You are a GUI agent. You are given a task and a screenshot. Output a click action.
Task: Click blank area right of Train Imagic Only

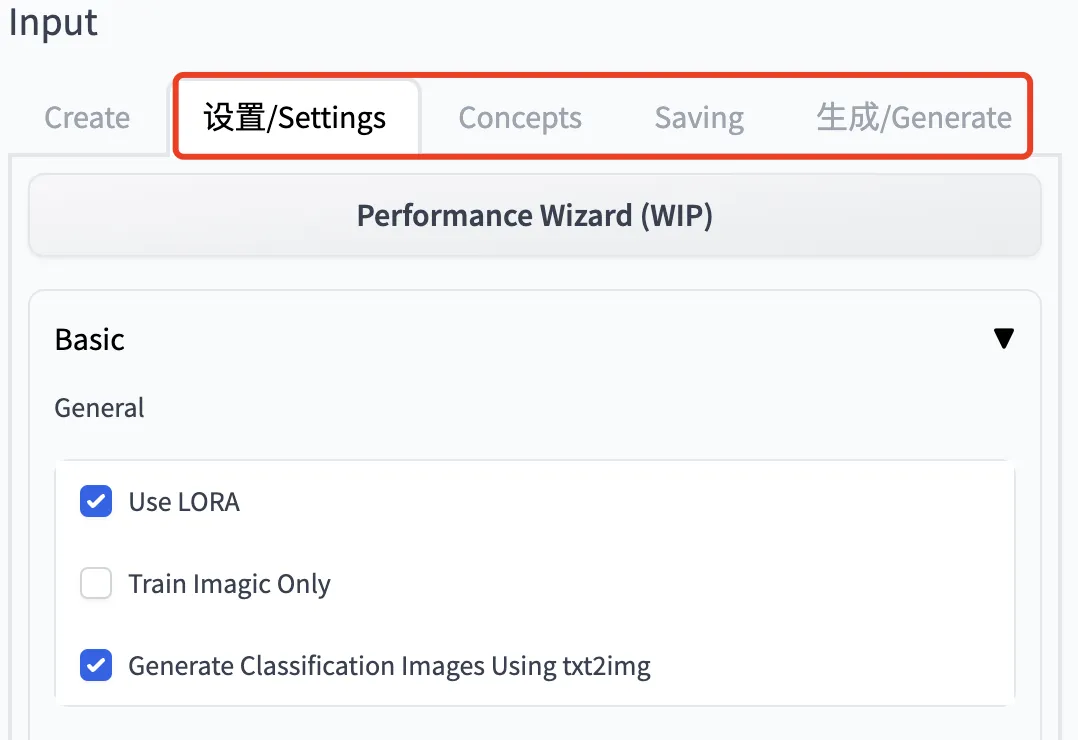tap(650, 584)
